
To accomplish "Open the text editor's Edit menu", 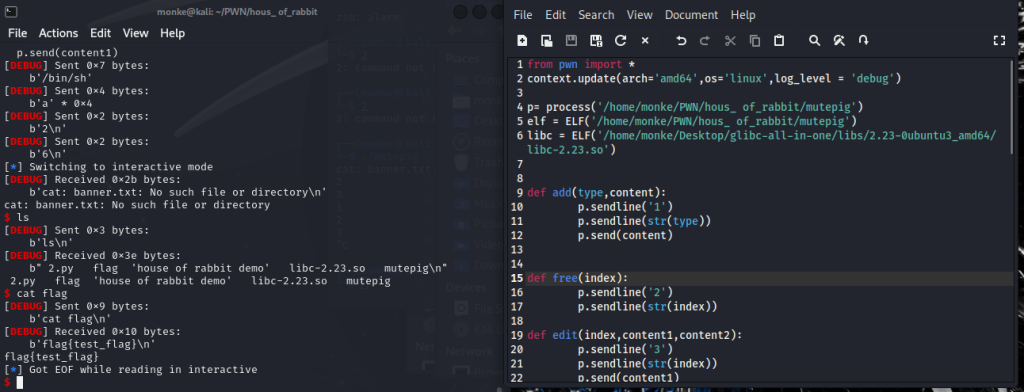I will click(556, 14).
